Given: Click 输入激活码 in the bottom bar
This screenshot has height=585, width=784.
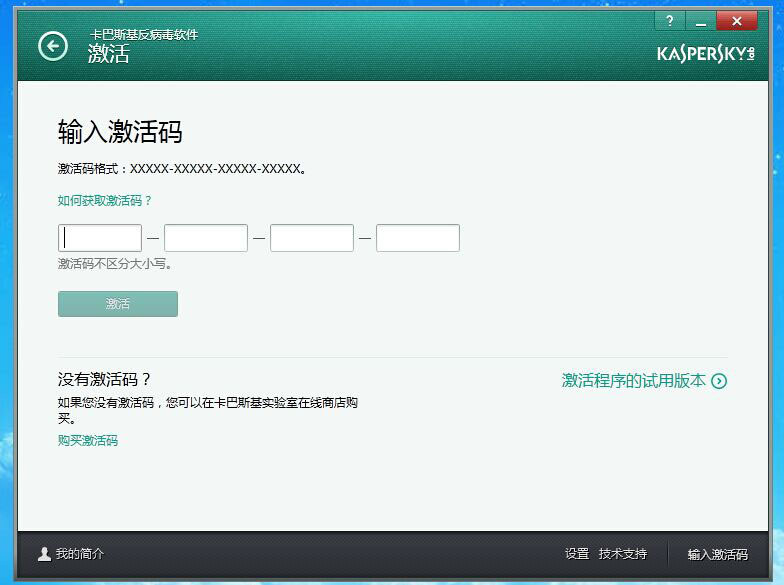Looking at the screenshot, I should [x=717, y=555].
